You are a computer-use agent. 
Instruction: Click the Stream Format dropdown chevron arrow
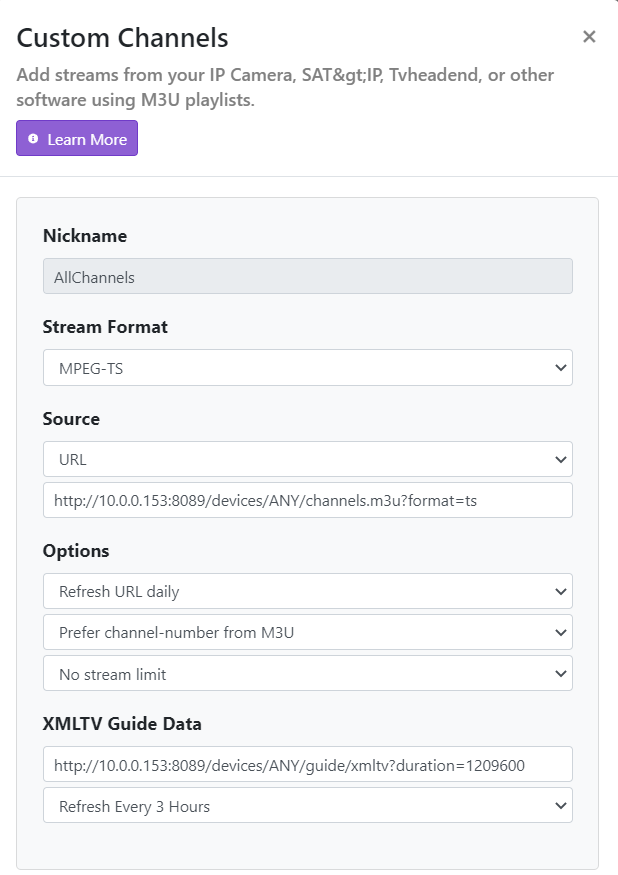coord(561,367)
